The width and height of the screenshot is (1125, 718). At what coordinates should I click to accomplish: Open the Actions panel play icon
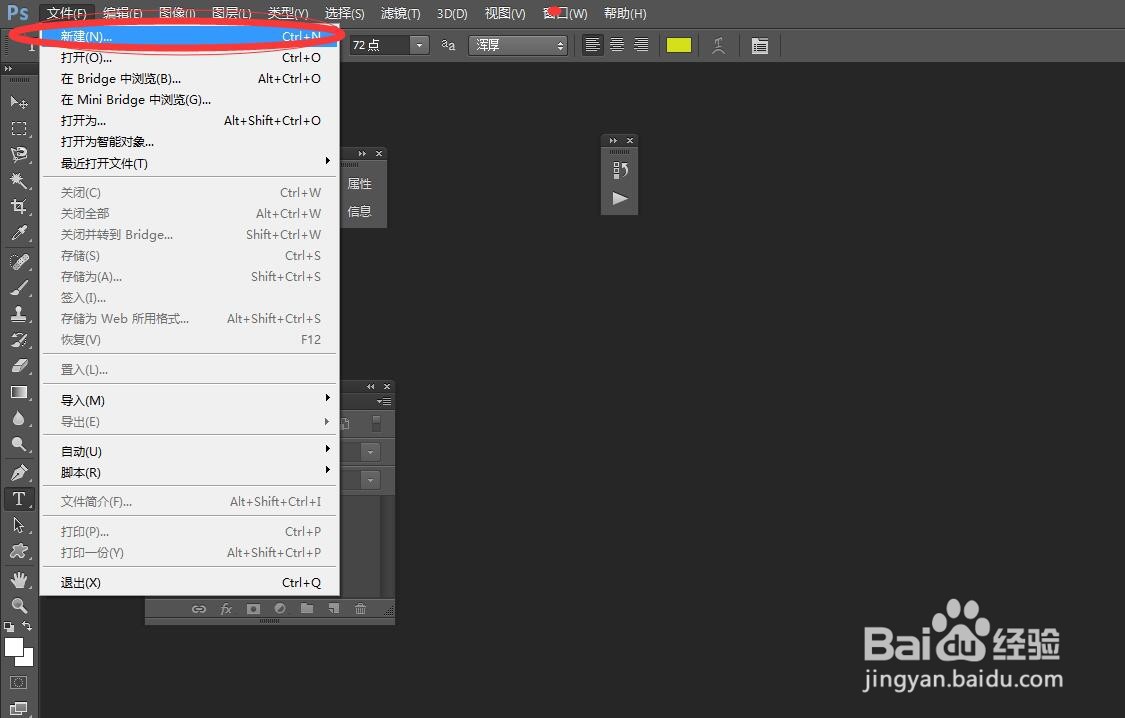620,199
